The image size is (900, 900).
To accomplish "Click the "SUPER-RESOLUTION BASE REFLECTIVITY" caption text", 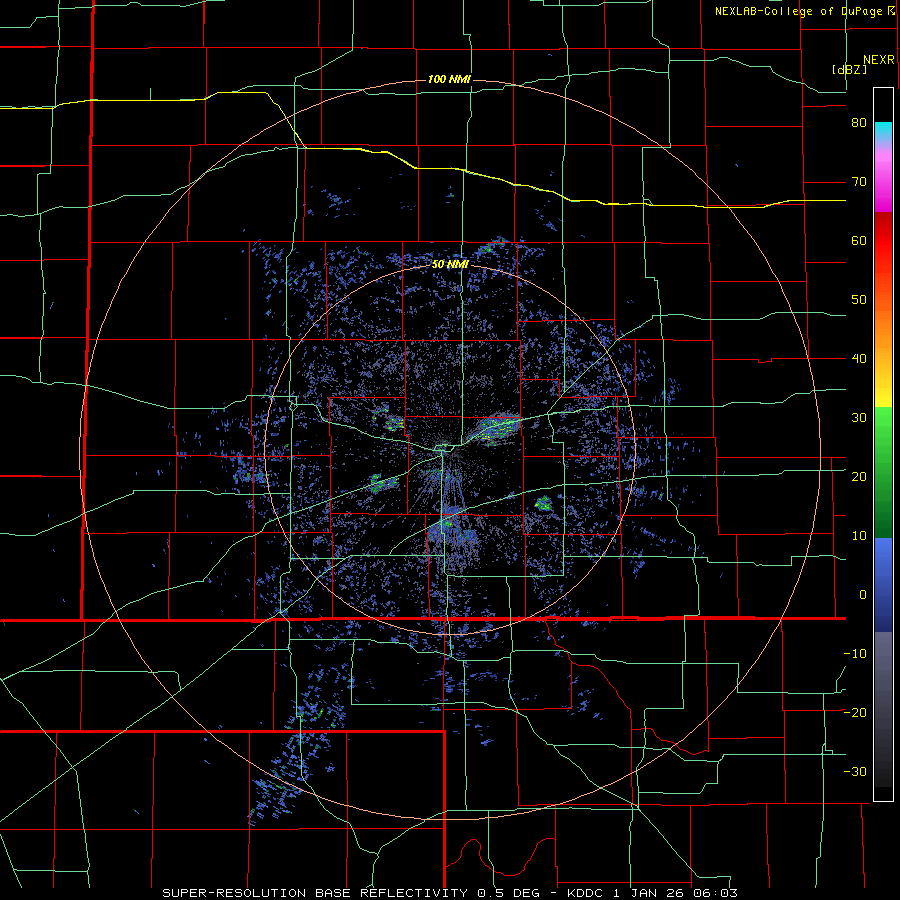I will pos(315,893).
